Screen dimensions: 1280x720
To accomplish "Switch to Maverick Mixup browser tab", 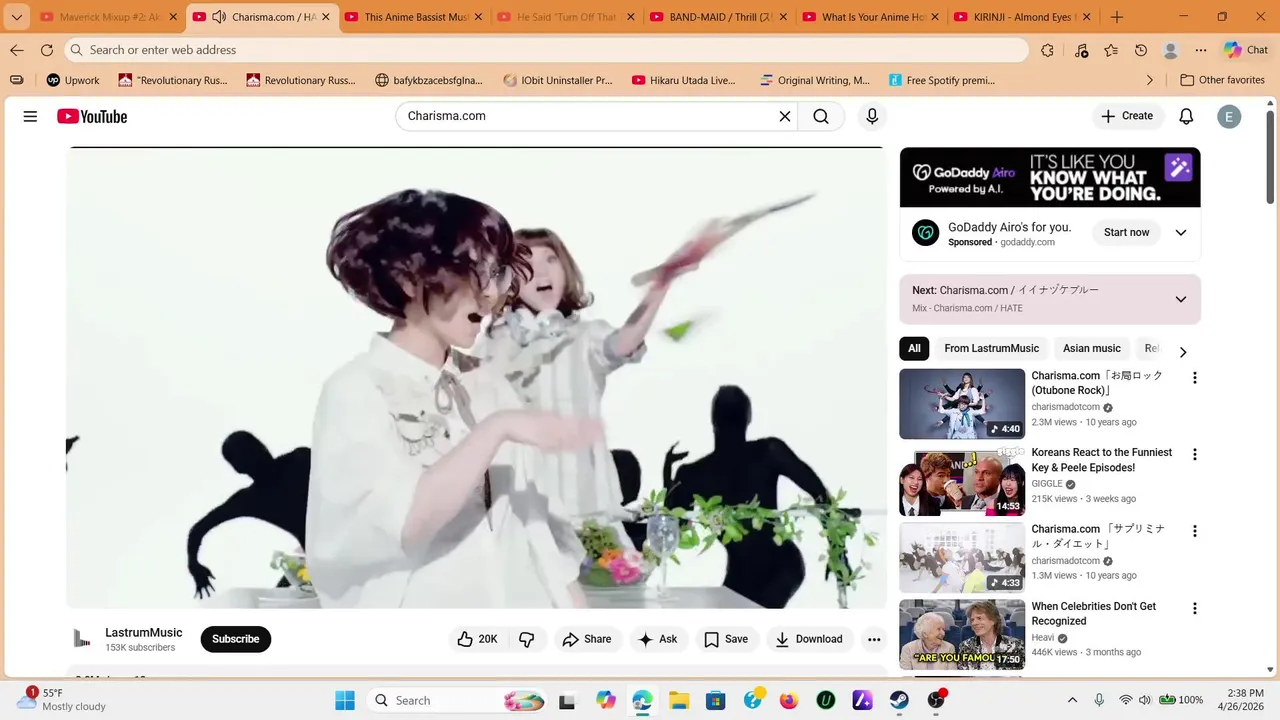I will pyautogui.click(x=110, y=17).
